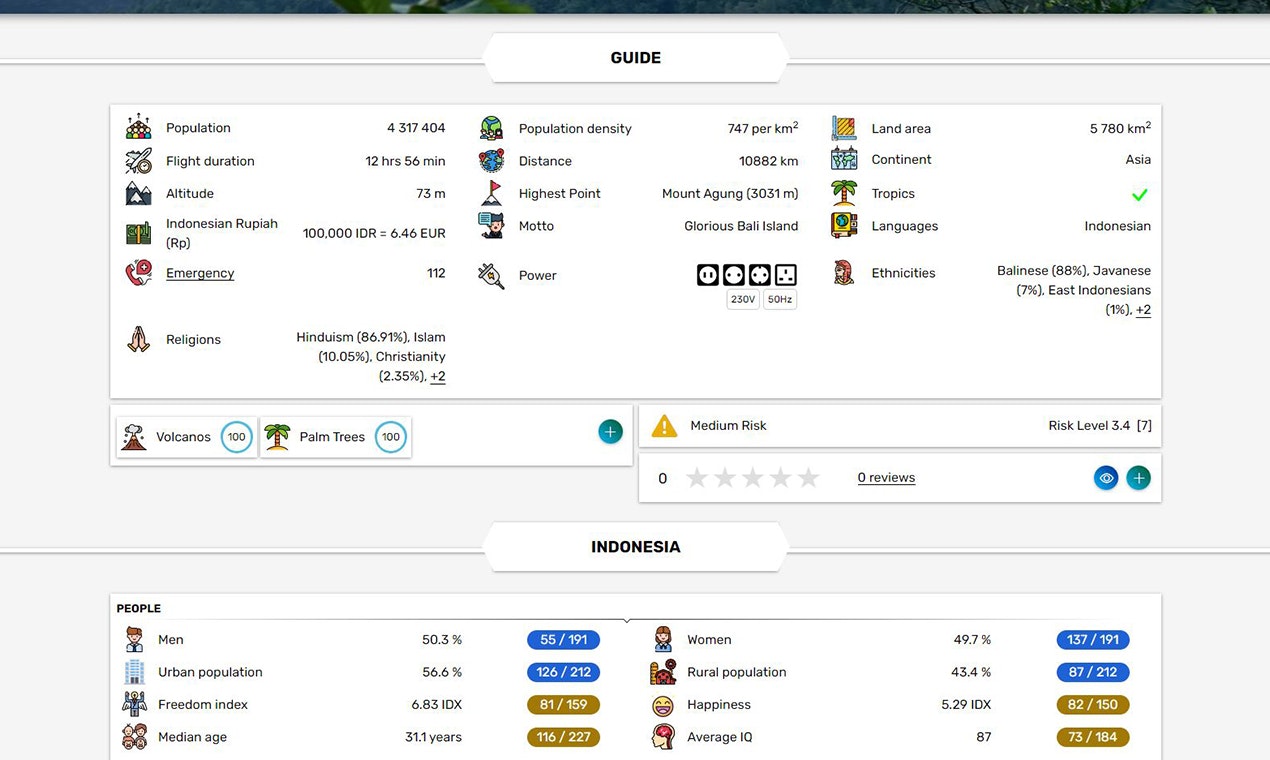Click the fifth rating star
Screen dimensions: 1270x760
coord(808,478)
